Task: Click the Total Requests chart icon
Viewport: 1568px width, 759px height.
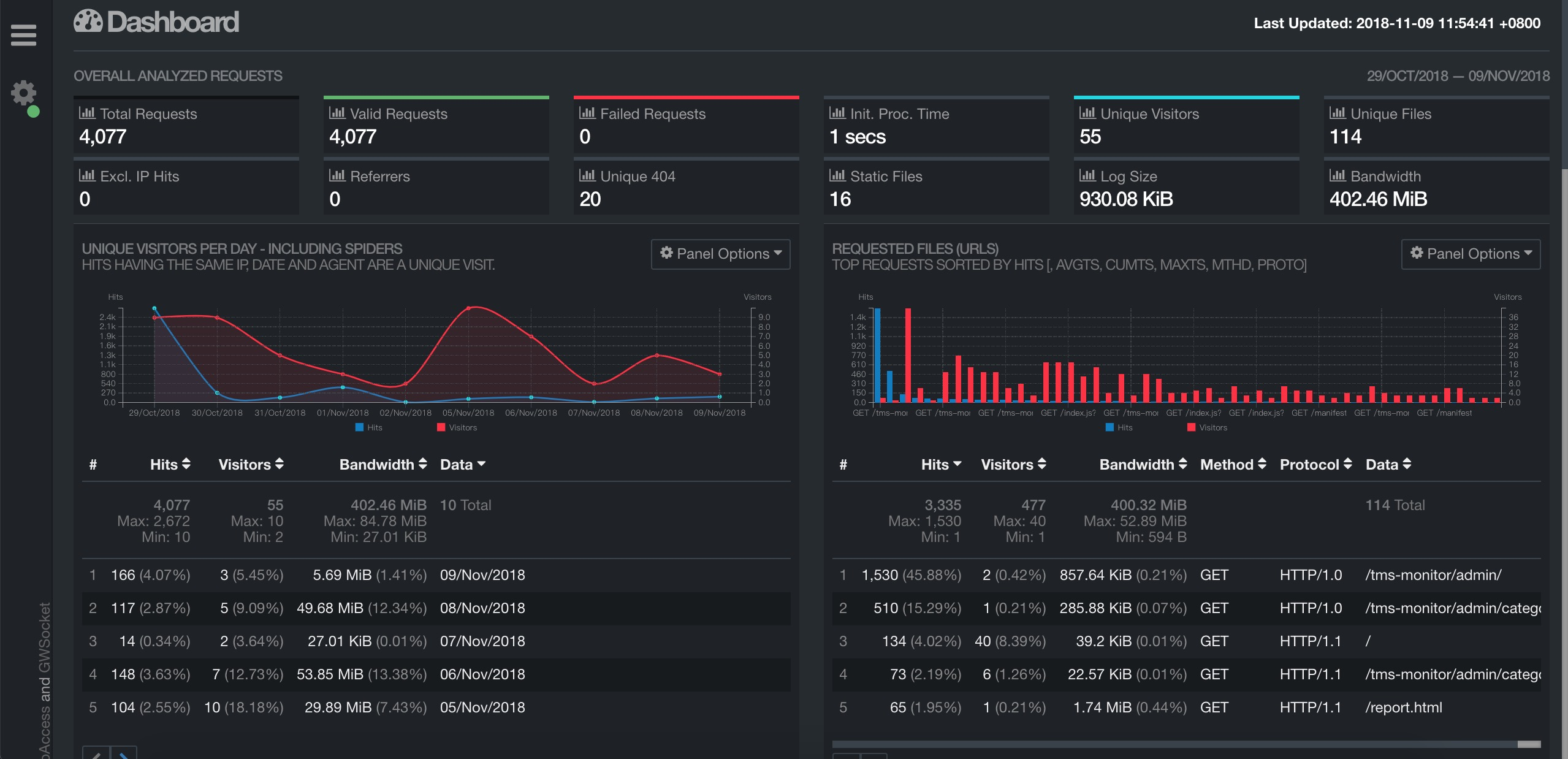Action: pos(87,113)
